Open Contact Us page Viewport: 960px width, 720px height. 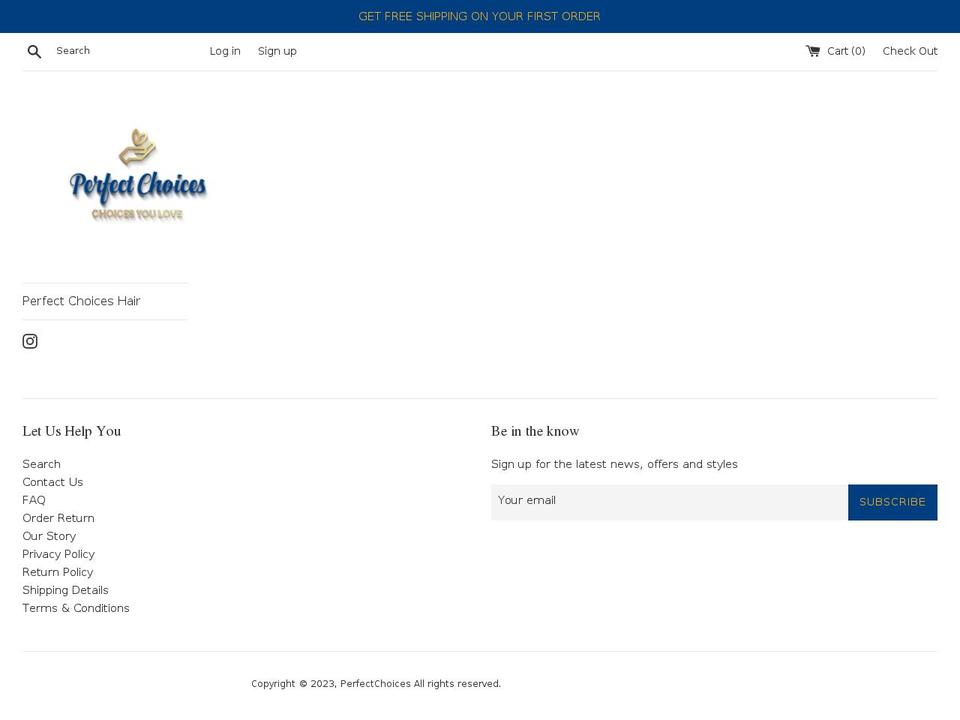53,482
